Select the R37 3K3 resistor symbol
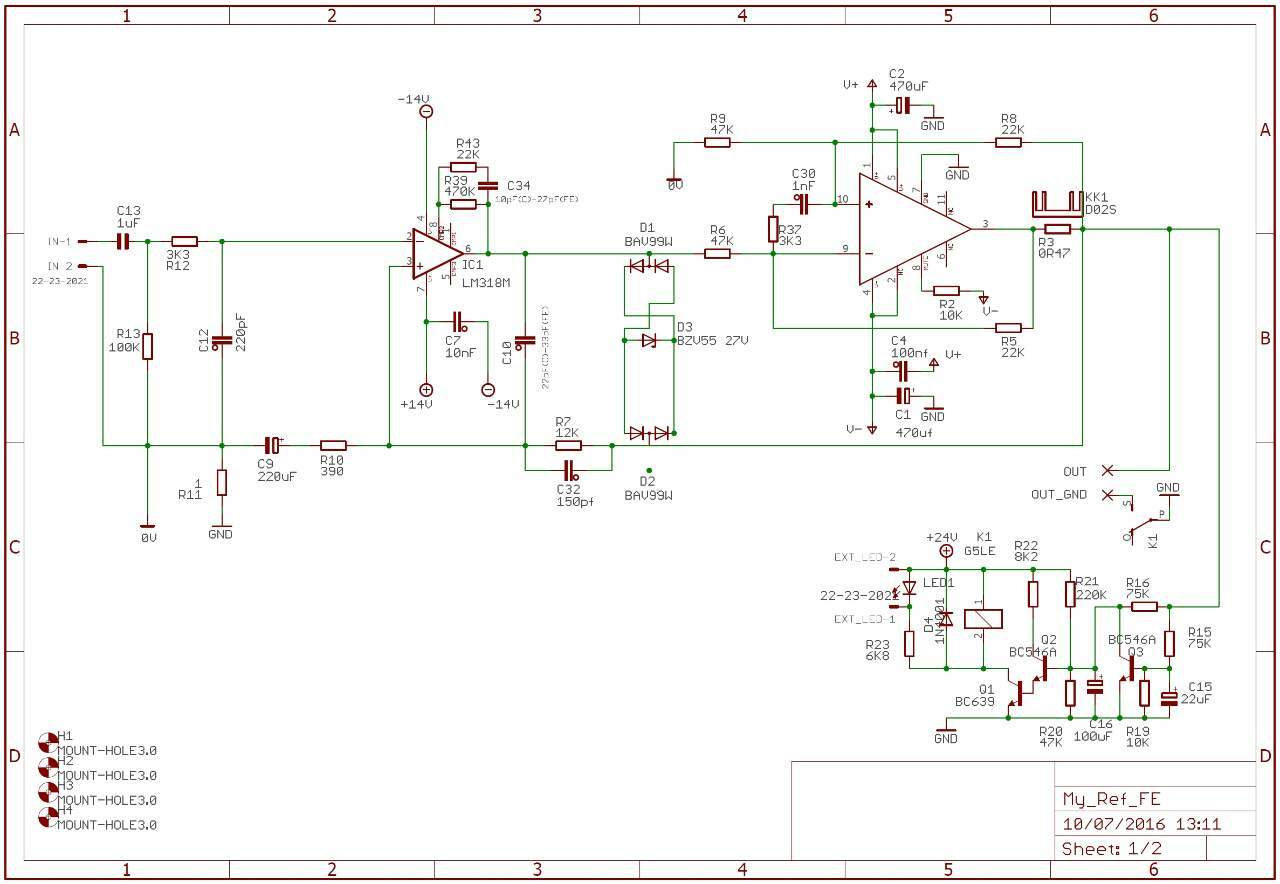 click(772, 229)
